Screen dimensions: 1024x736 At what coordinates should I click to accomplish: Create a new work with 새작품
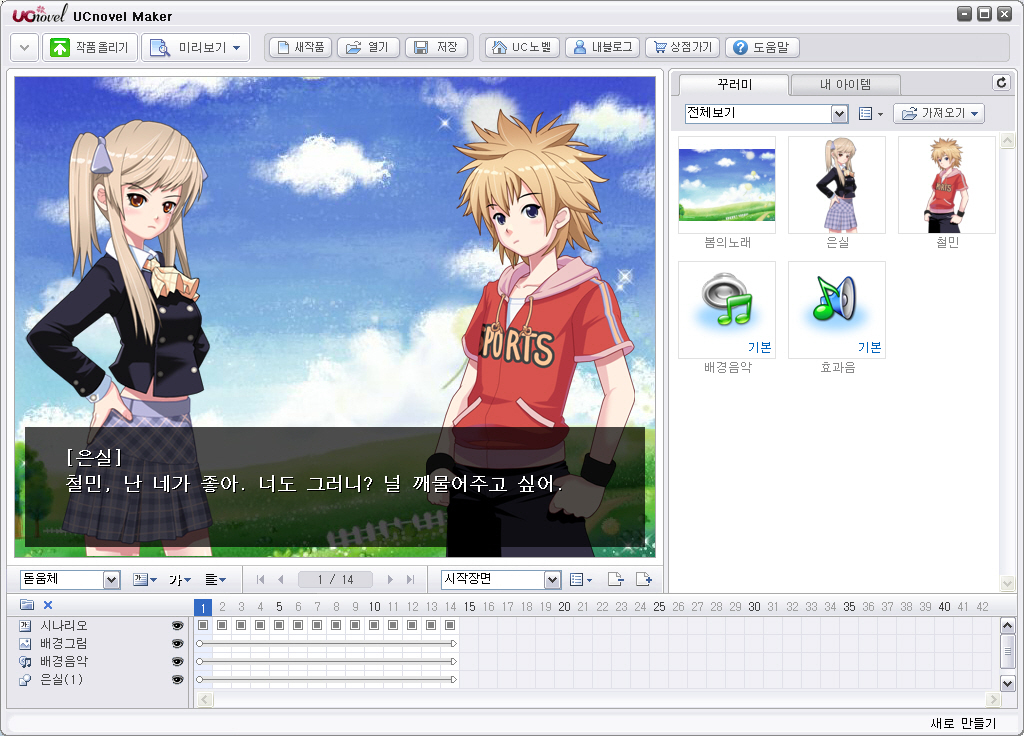[x=300, y=47]
